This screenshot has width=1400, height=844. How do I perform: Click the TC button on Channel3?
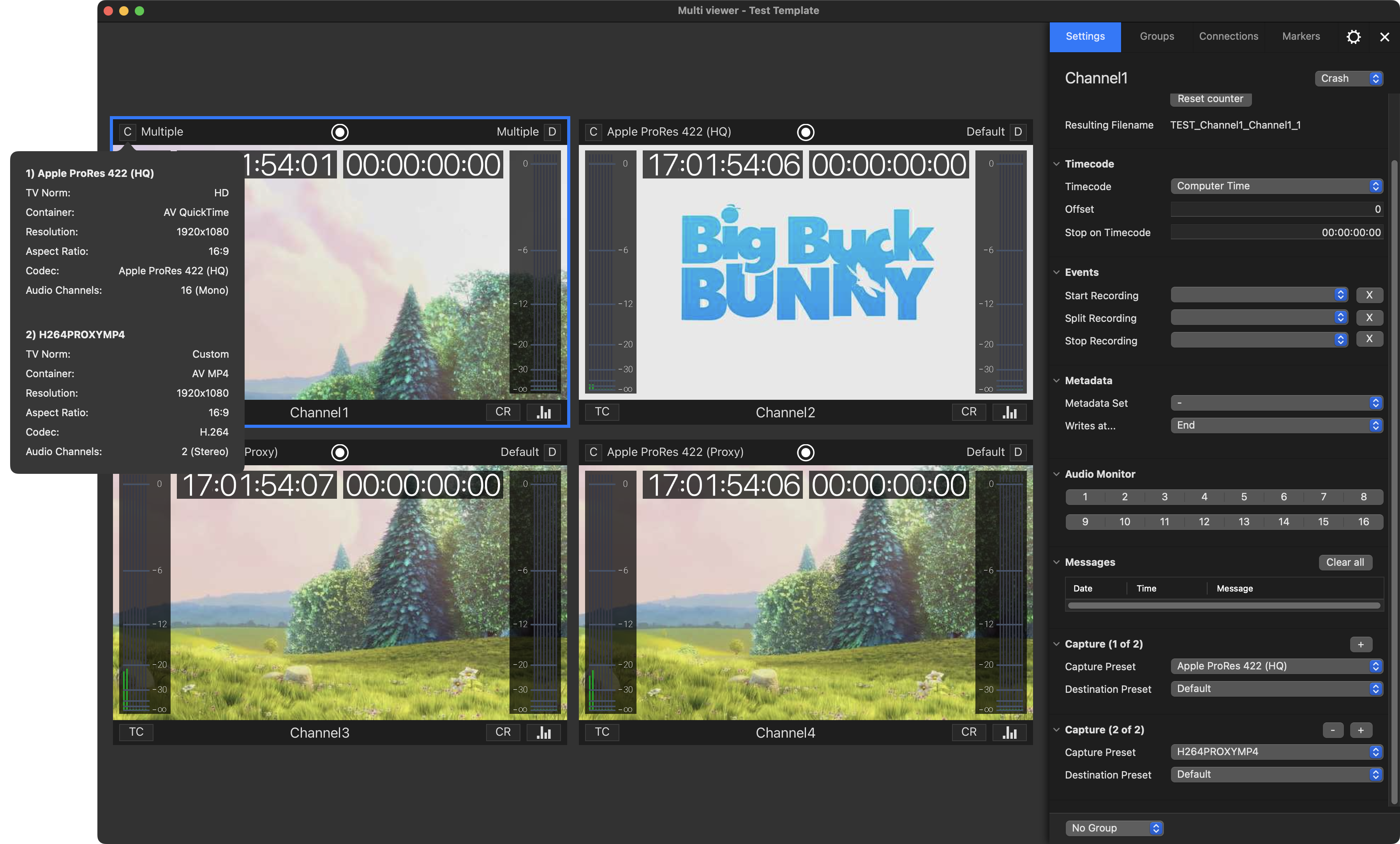click(x=136, y=733)
